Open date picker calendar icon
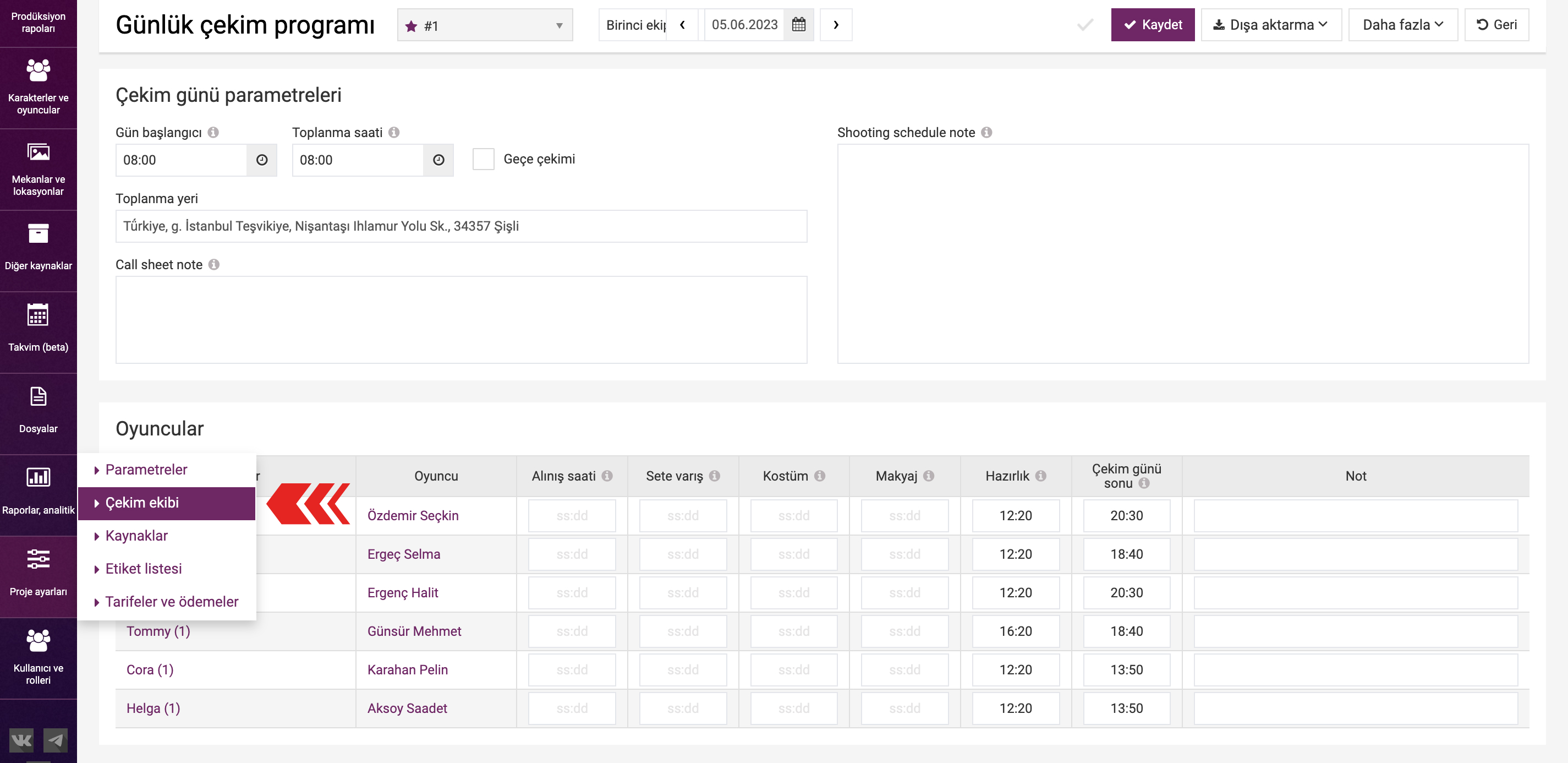This screenshot has height=763, width=1568. 799,25
